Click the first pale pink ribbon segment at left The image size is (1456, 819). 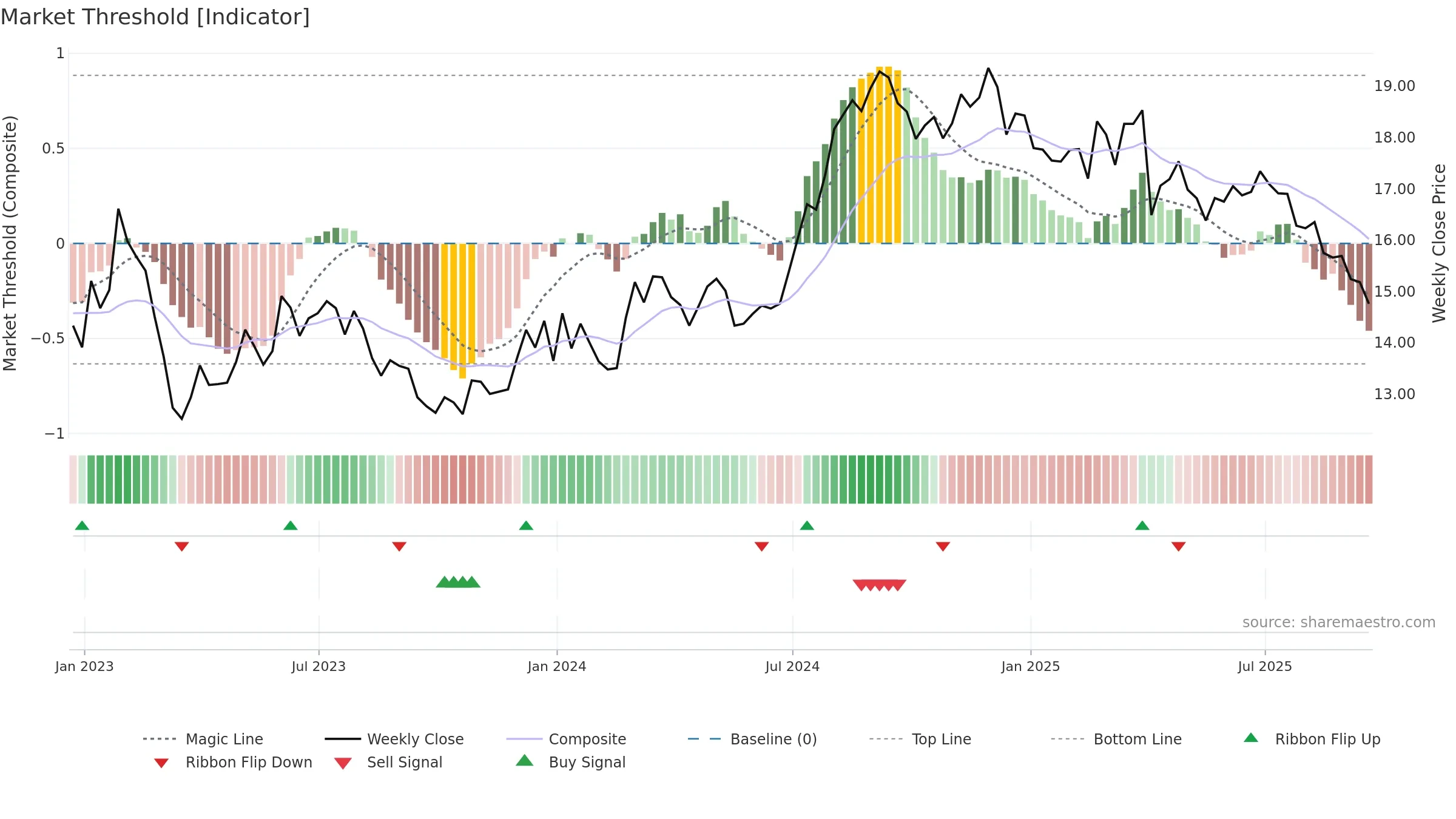(73, 479)
